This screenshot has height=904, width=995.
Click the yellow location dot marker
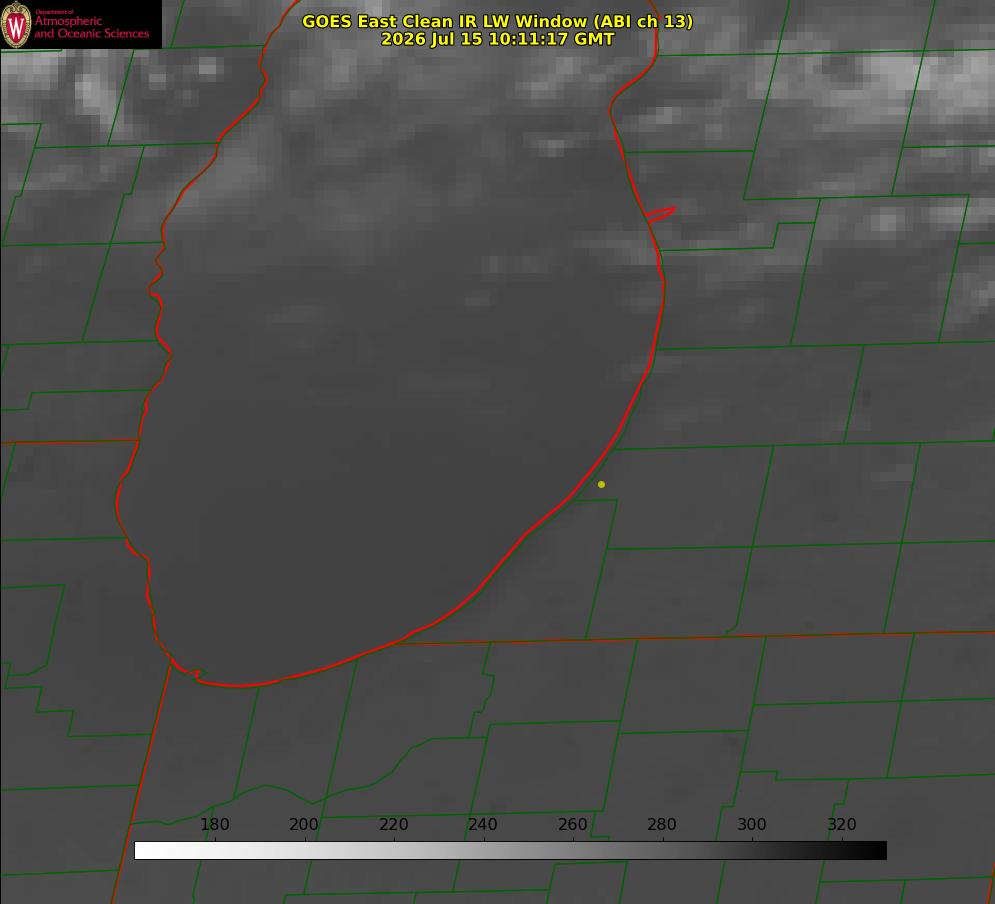(601, 484)
